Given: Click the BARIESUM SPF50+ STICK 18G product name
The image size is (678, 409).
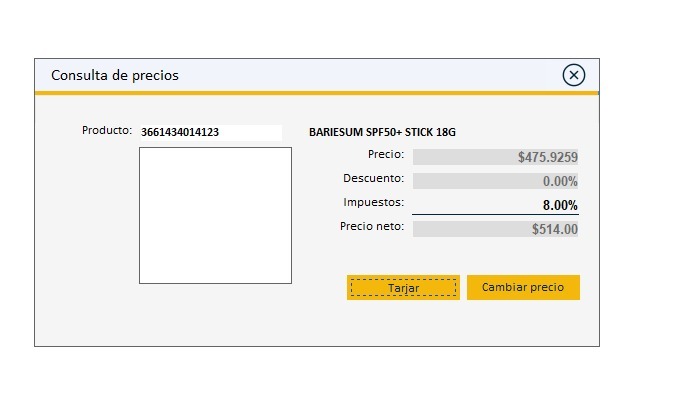Looking at the screenshot, I should pyautogui.click(x=382, y=132).
